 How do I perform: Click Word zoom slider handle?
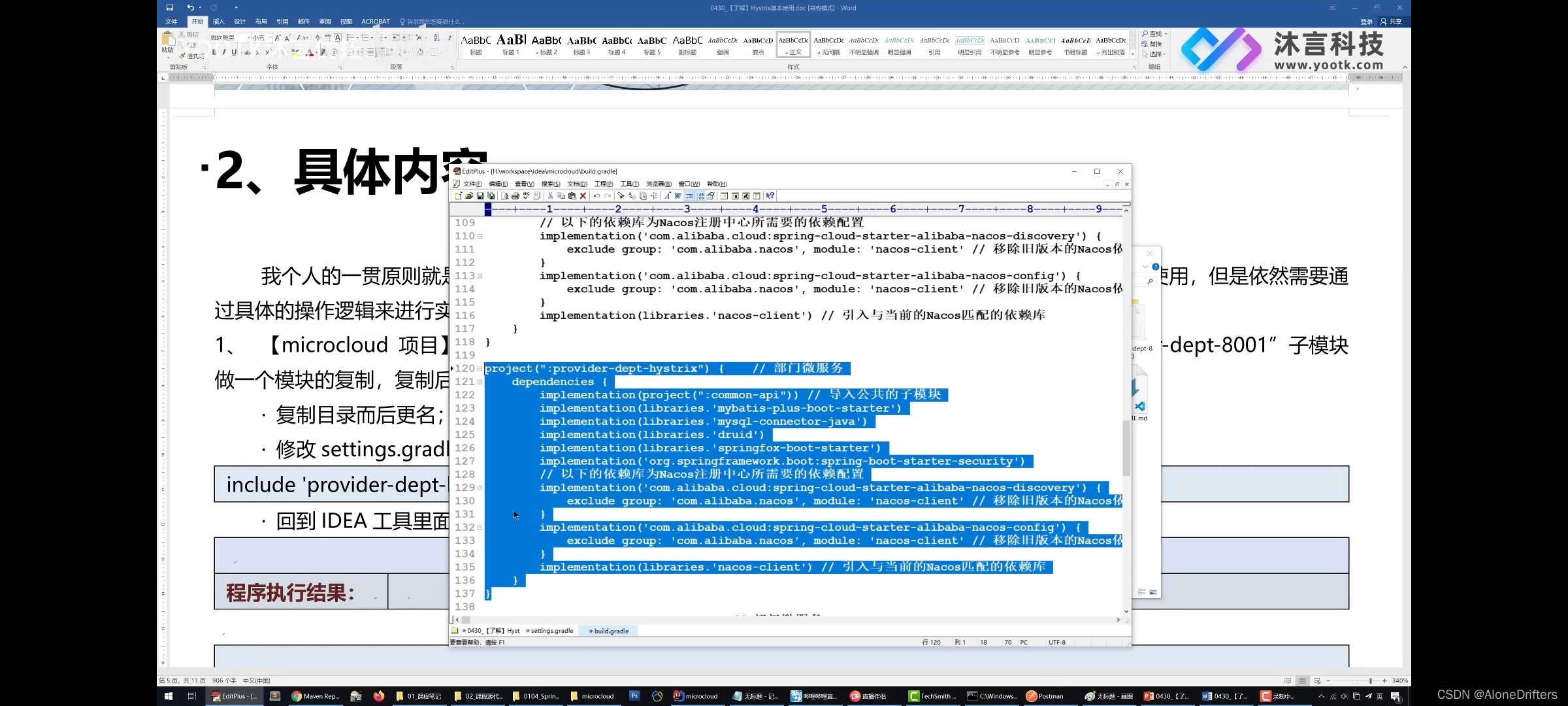coord(1370,681)
